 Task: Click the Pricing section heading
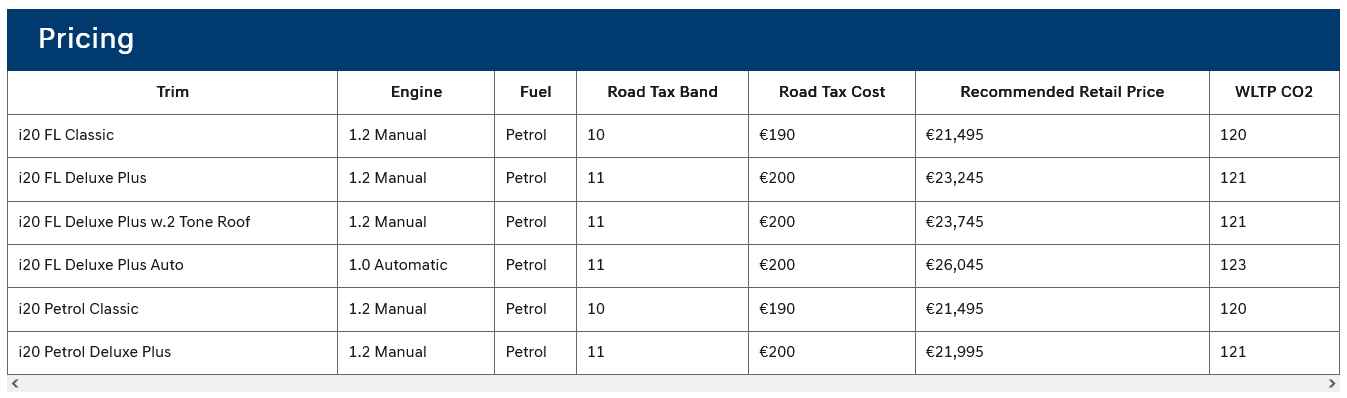click(x=86, y=39)
